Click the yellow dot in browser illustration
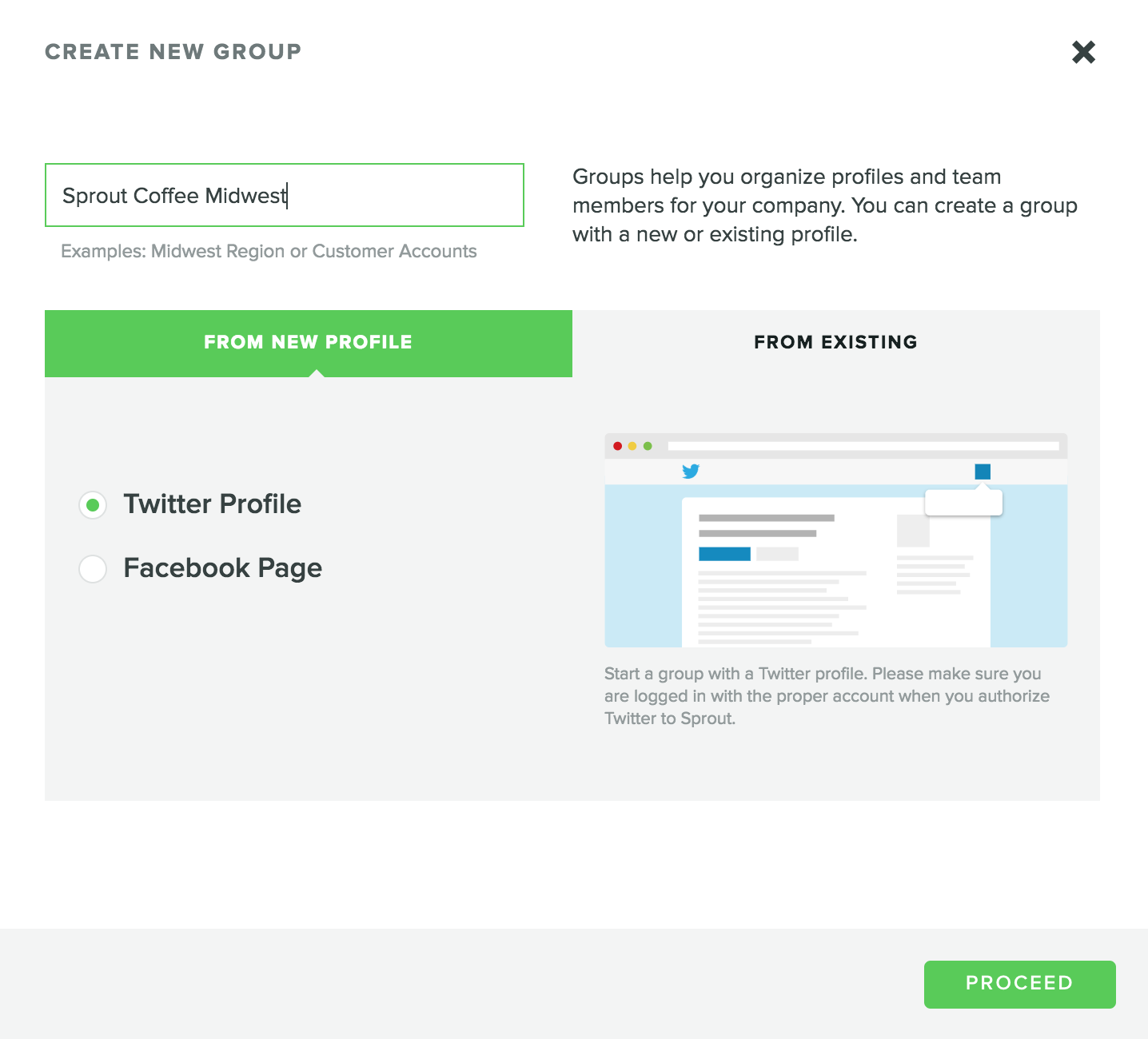 632,446
